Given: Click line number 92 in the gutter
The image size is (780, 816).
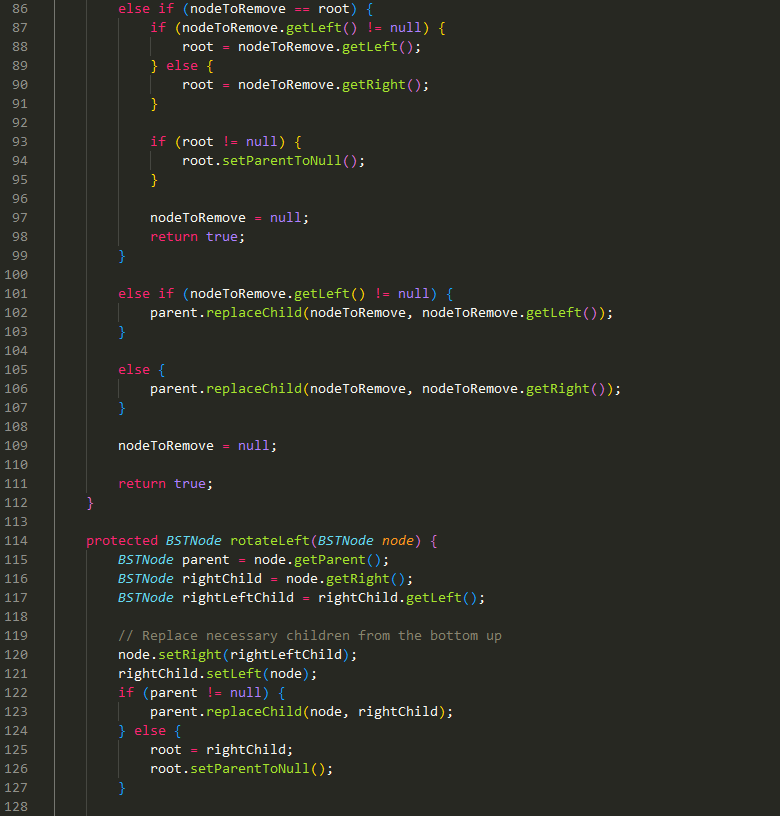Looking at the screenshot, I should [20, 123].
